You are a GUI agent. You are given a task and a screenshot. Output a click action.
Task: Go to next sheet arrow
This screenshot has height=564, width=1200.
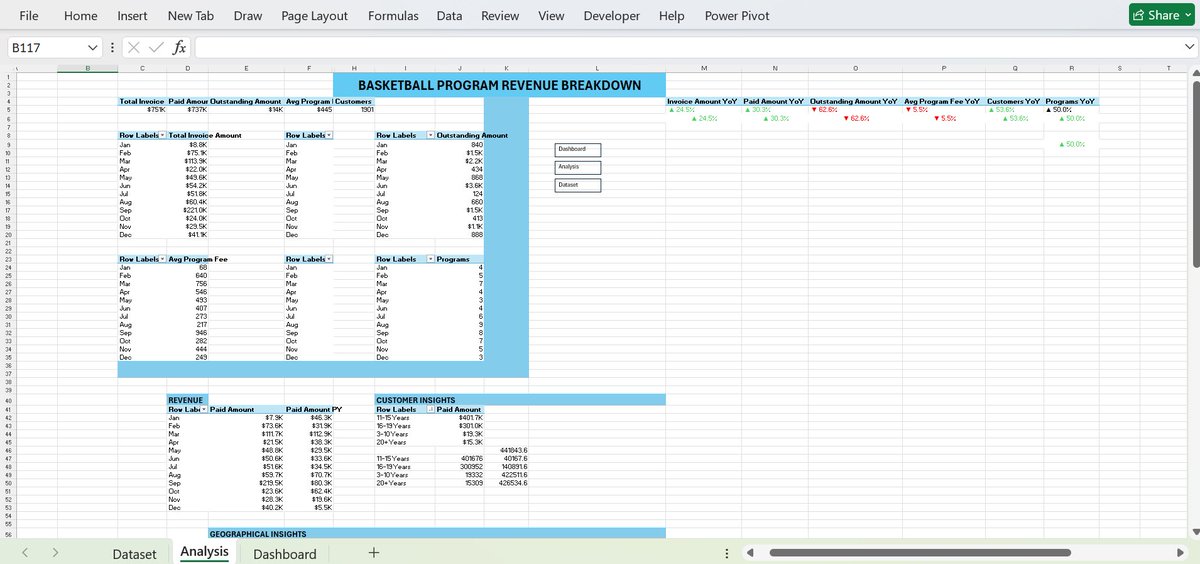[x=55, y=552]
